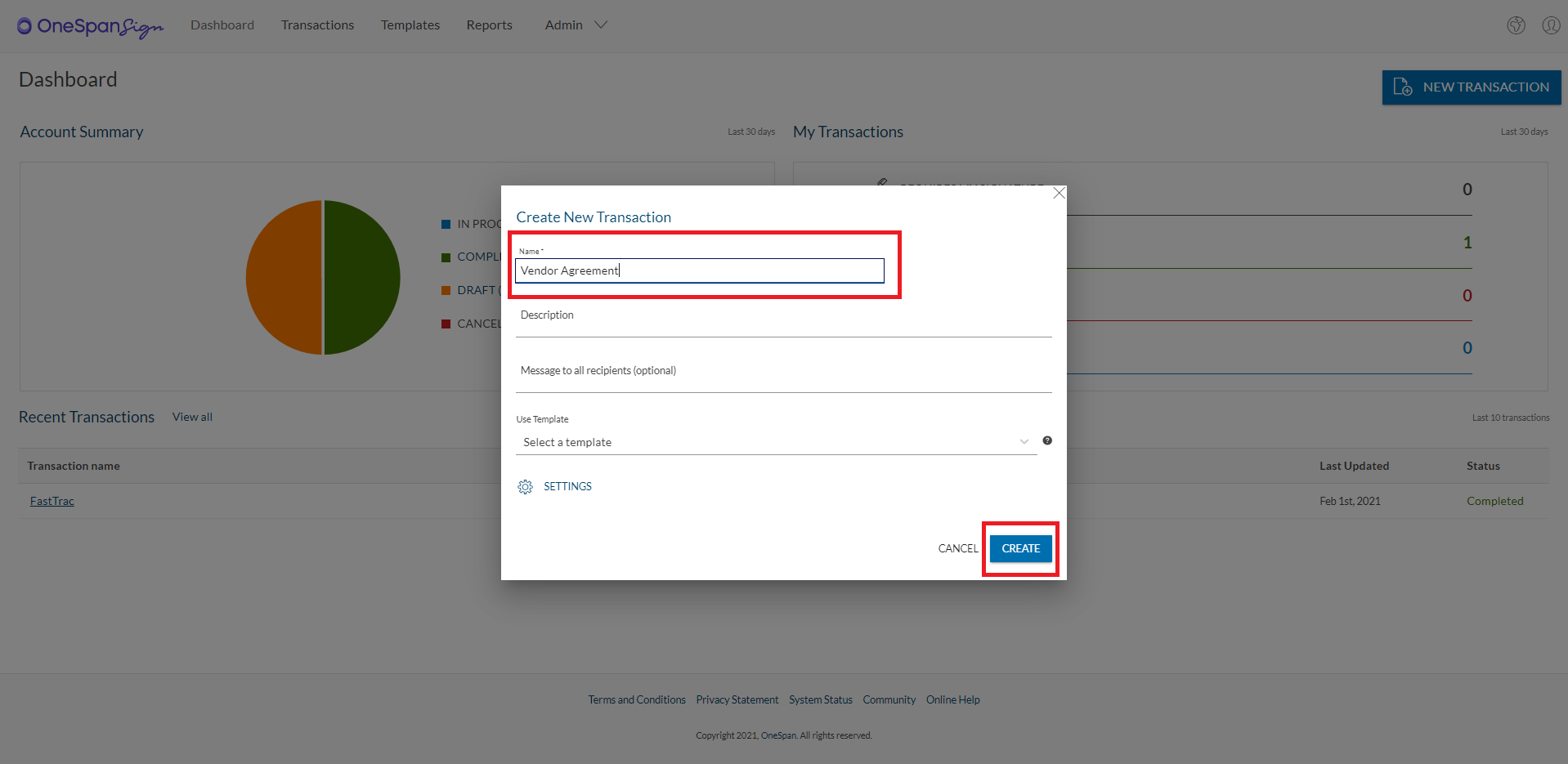Viewport: 1568px width, 764px height.
Task: Click the New Transaction document icon
Action: coord(1403,87)
